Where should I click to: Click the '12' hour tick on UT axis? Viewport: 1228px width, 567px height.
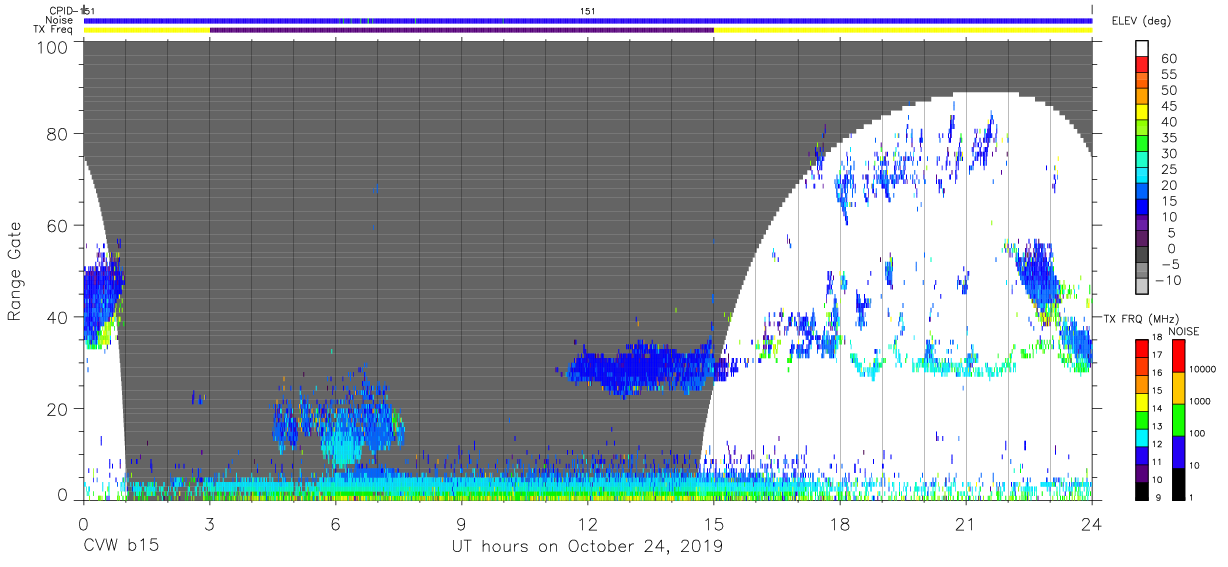click(588, 523)
